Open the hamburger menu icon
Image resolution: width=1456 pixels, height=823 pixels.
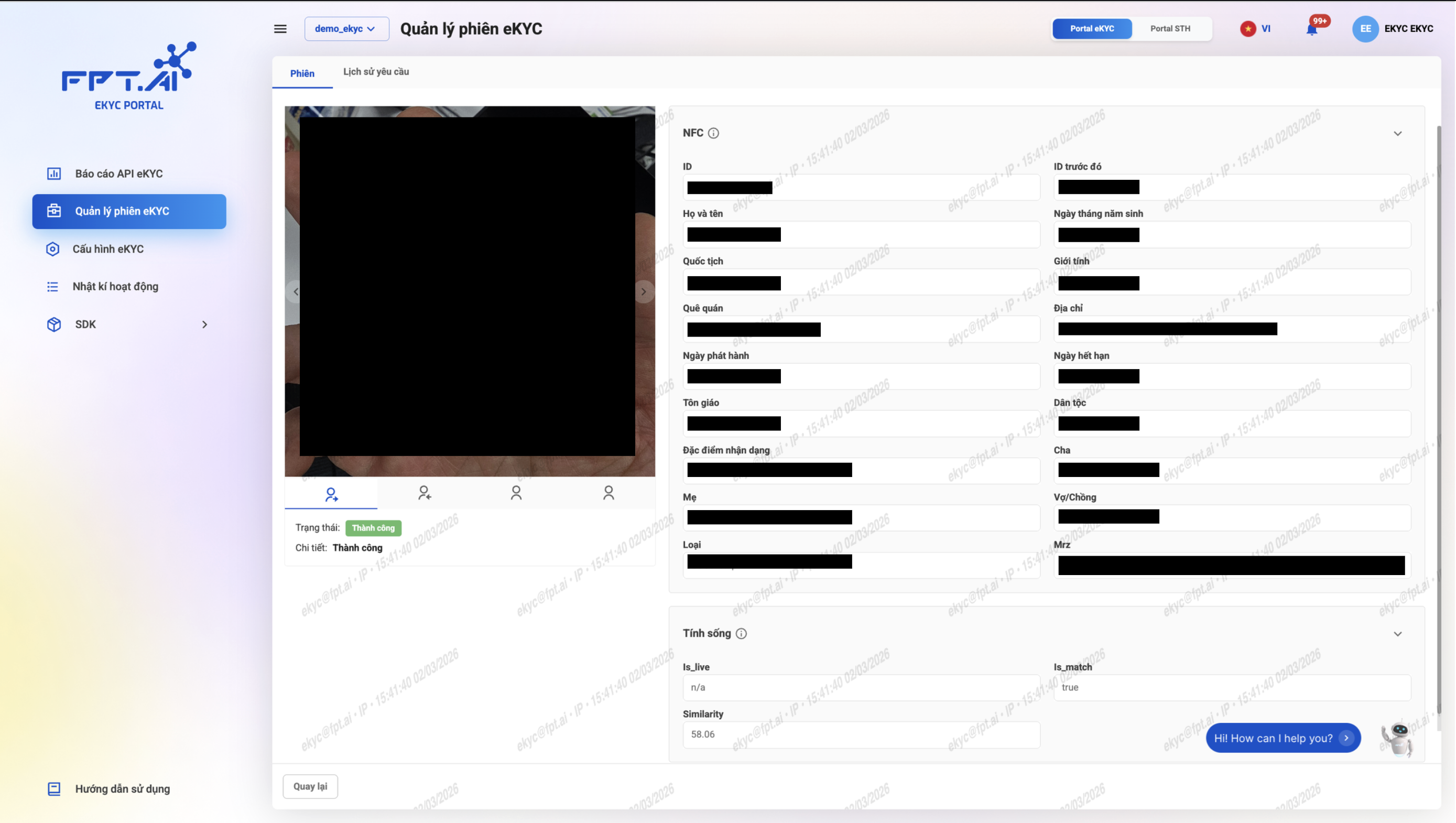(280, 29)
